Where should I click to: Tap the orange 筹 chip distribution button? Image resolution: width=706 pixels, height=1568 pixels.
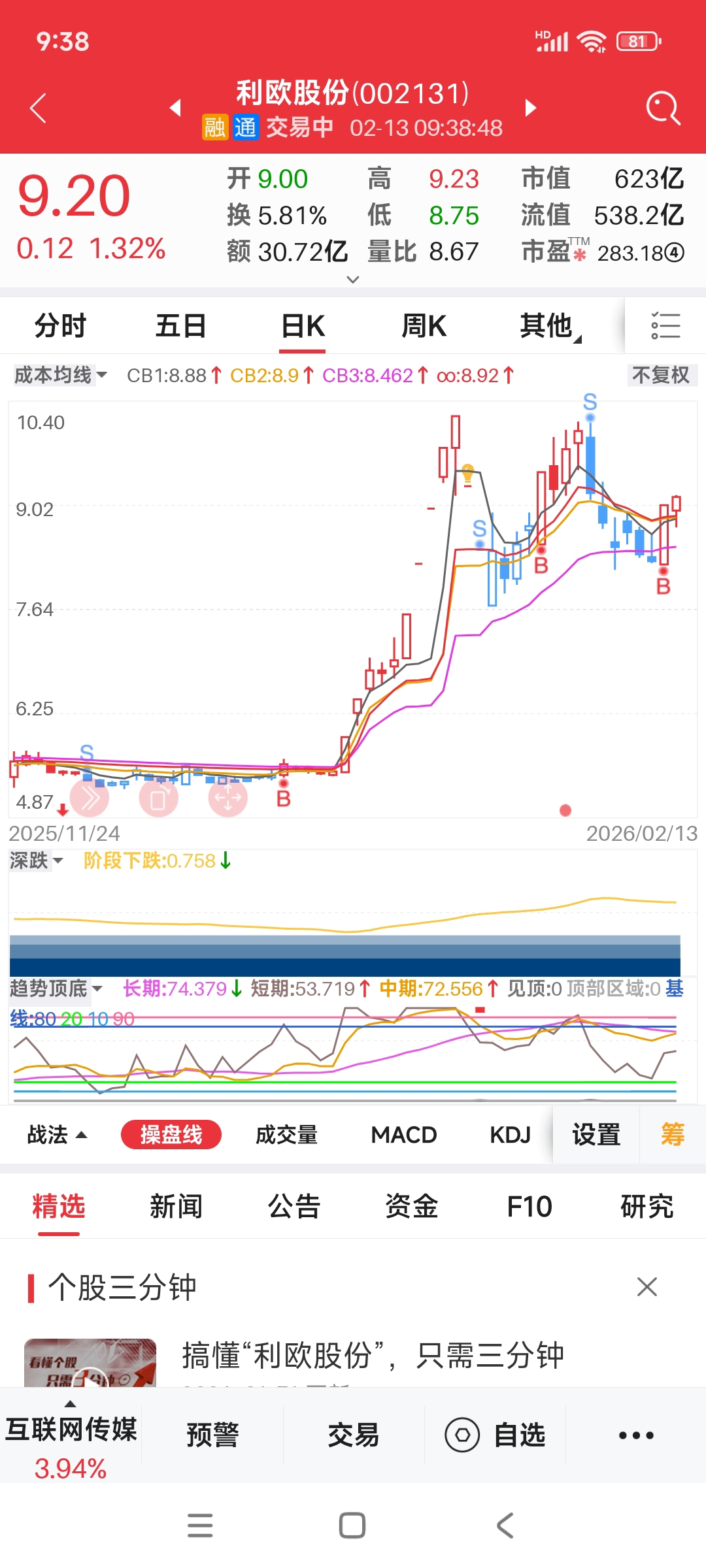pos(673,1135)
